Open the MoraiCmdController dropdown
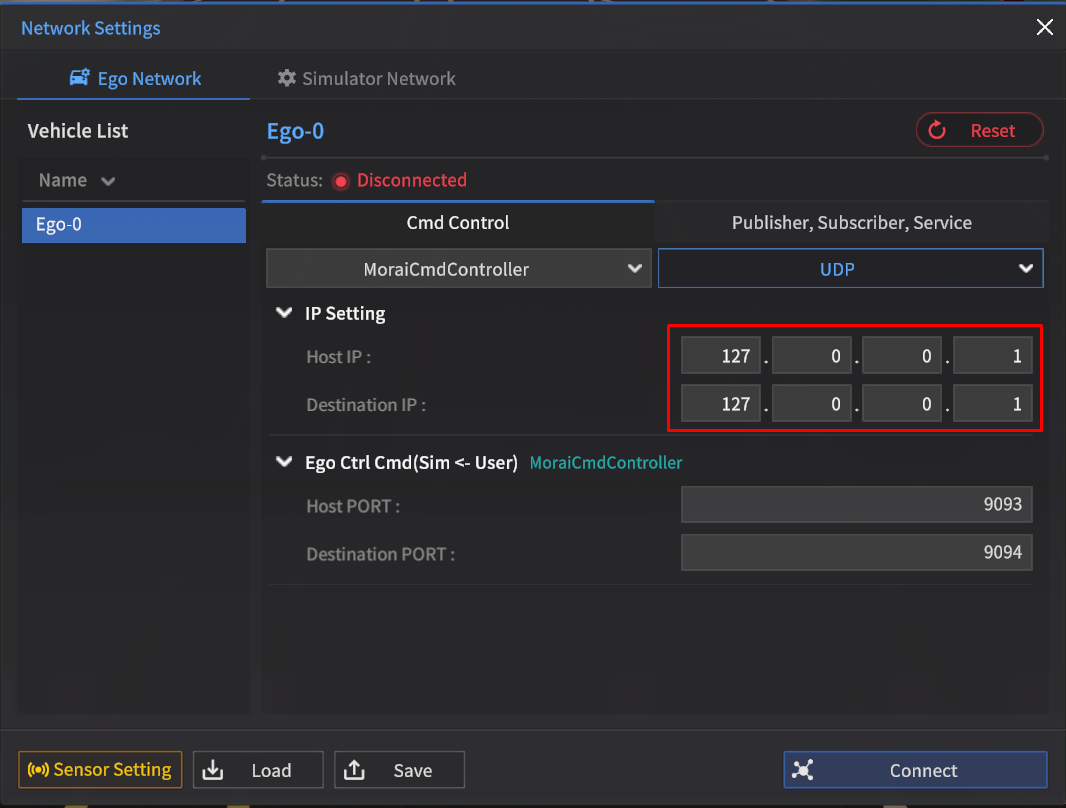1066x808 pixels. tap(458, 268)
